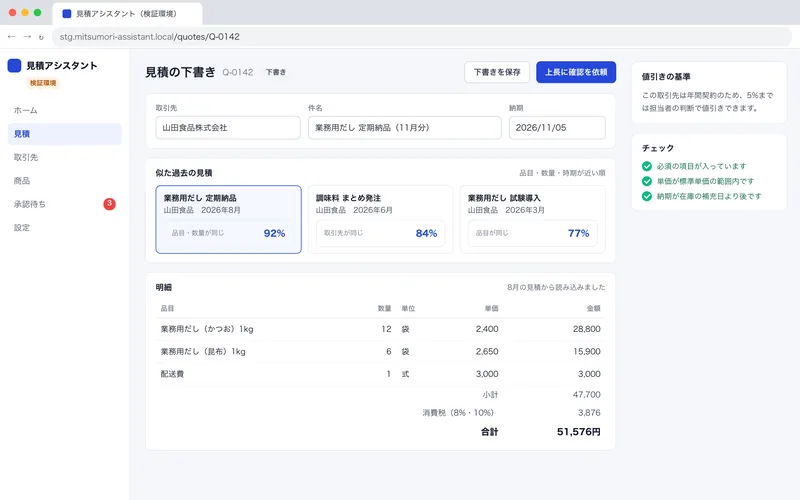The width and height of the screenshot is (800, 500).
Task: Click the 取引先 input field 山田食品株式会社
Action: (228, 128)
